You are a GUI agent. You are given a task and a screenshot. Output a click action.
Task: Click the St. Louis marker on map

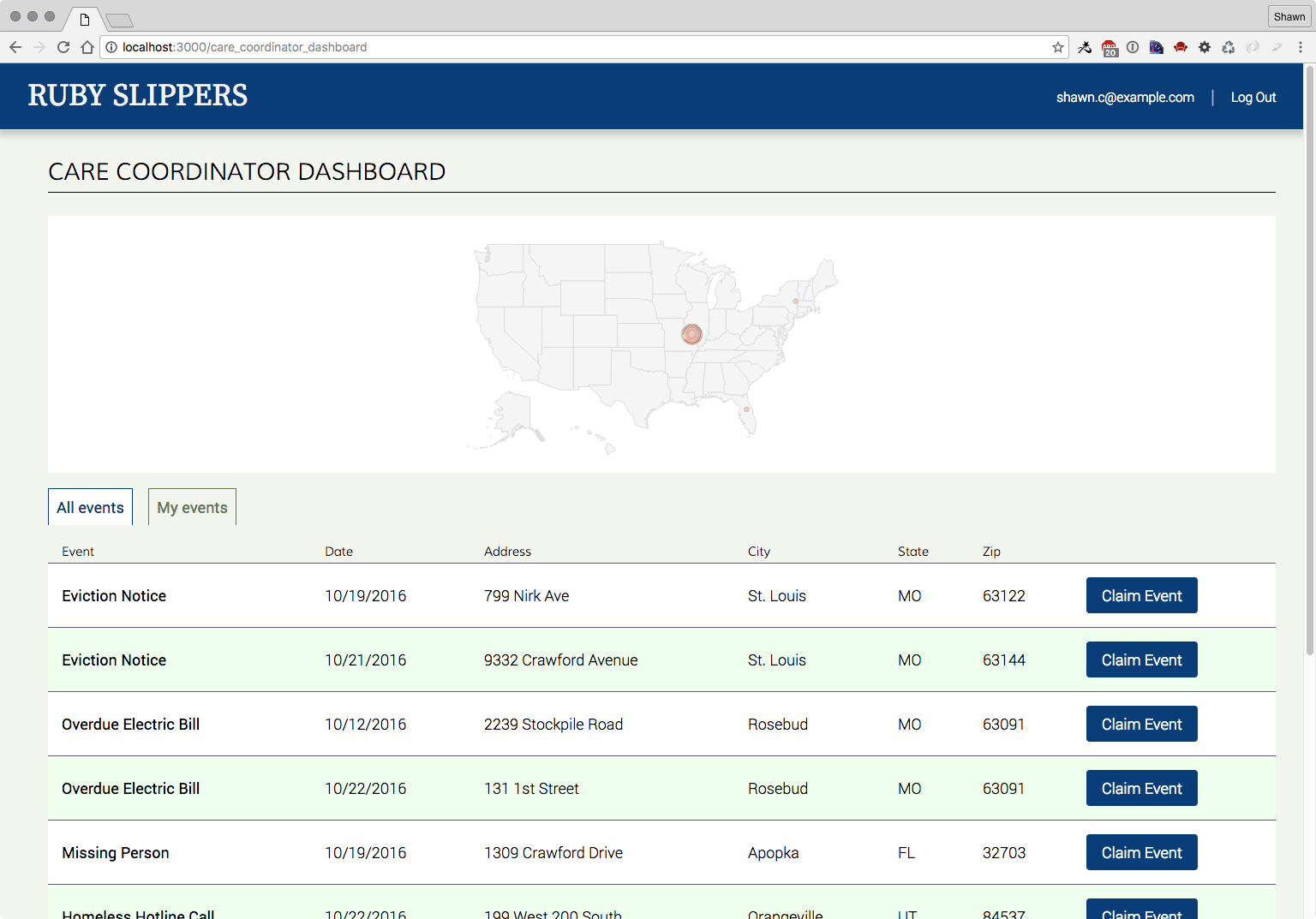(x=691, y=334)
